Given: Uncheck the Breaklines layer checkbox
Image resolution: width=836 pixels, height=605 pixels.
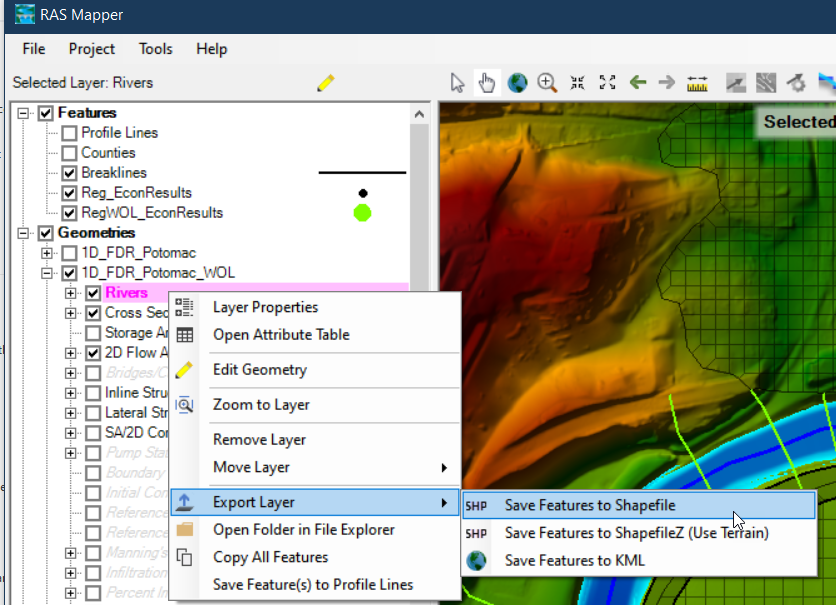Looking at the screenshot, I should tap(69, 173).
